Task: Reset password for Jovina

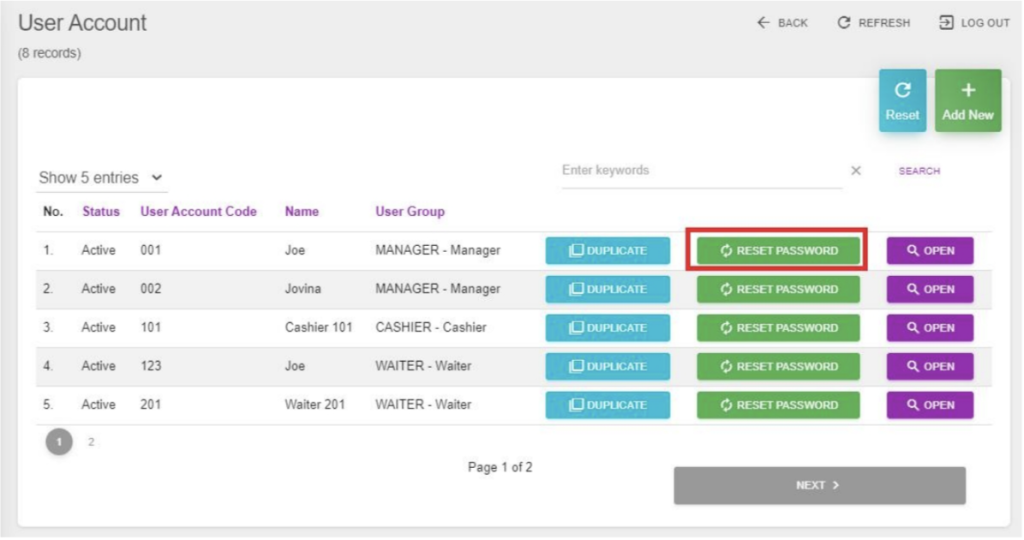Action: pyautogui.click(x=778, y=290)
